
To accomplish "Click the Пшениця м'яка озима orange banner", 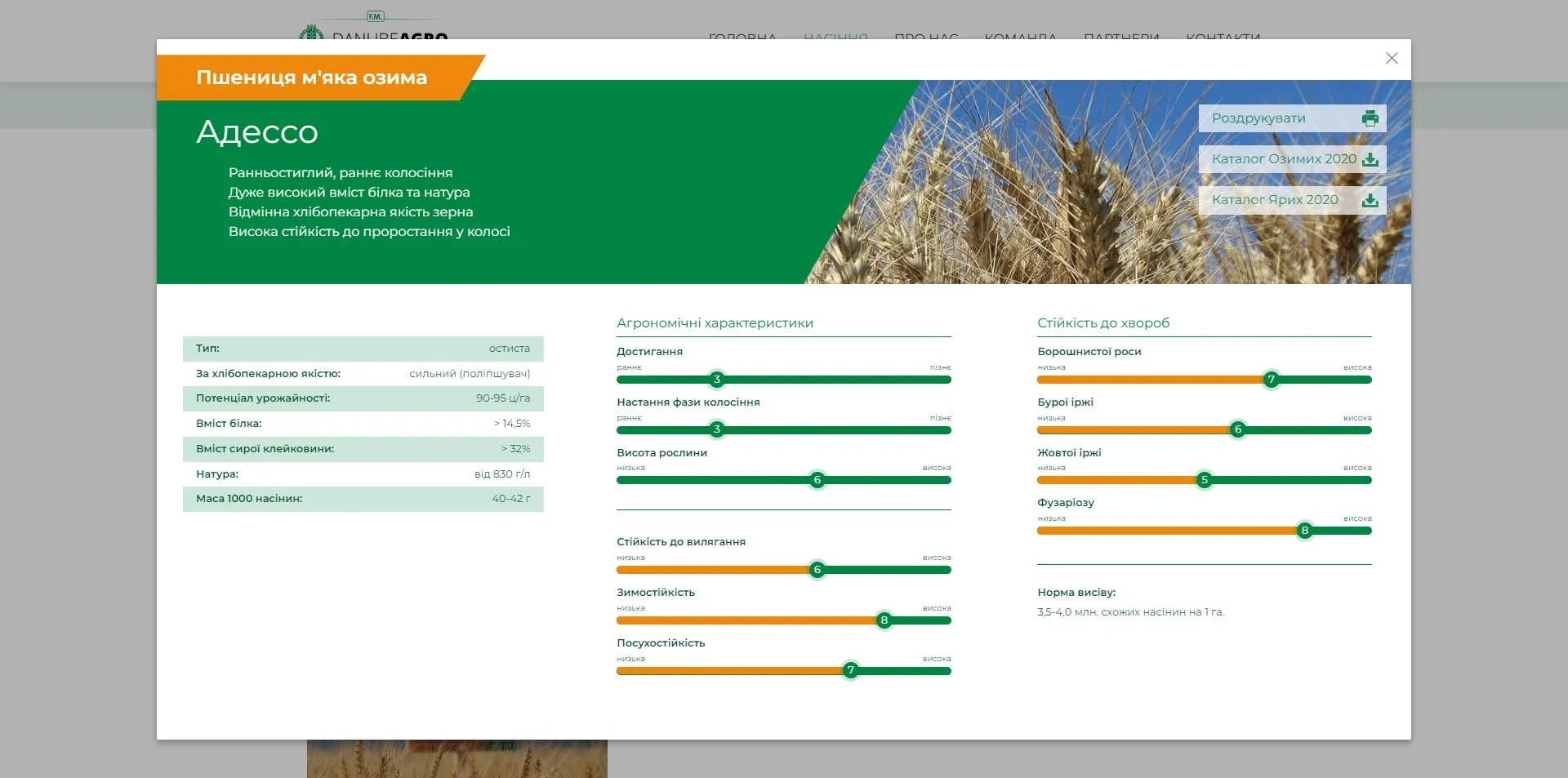I will [x=311, y=78].
